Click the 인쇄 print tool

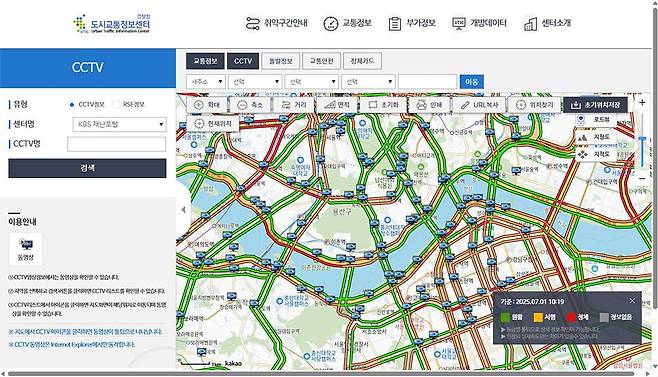click(x=429, y=105)
